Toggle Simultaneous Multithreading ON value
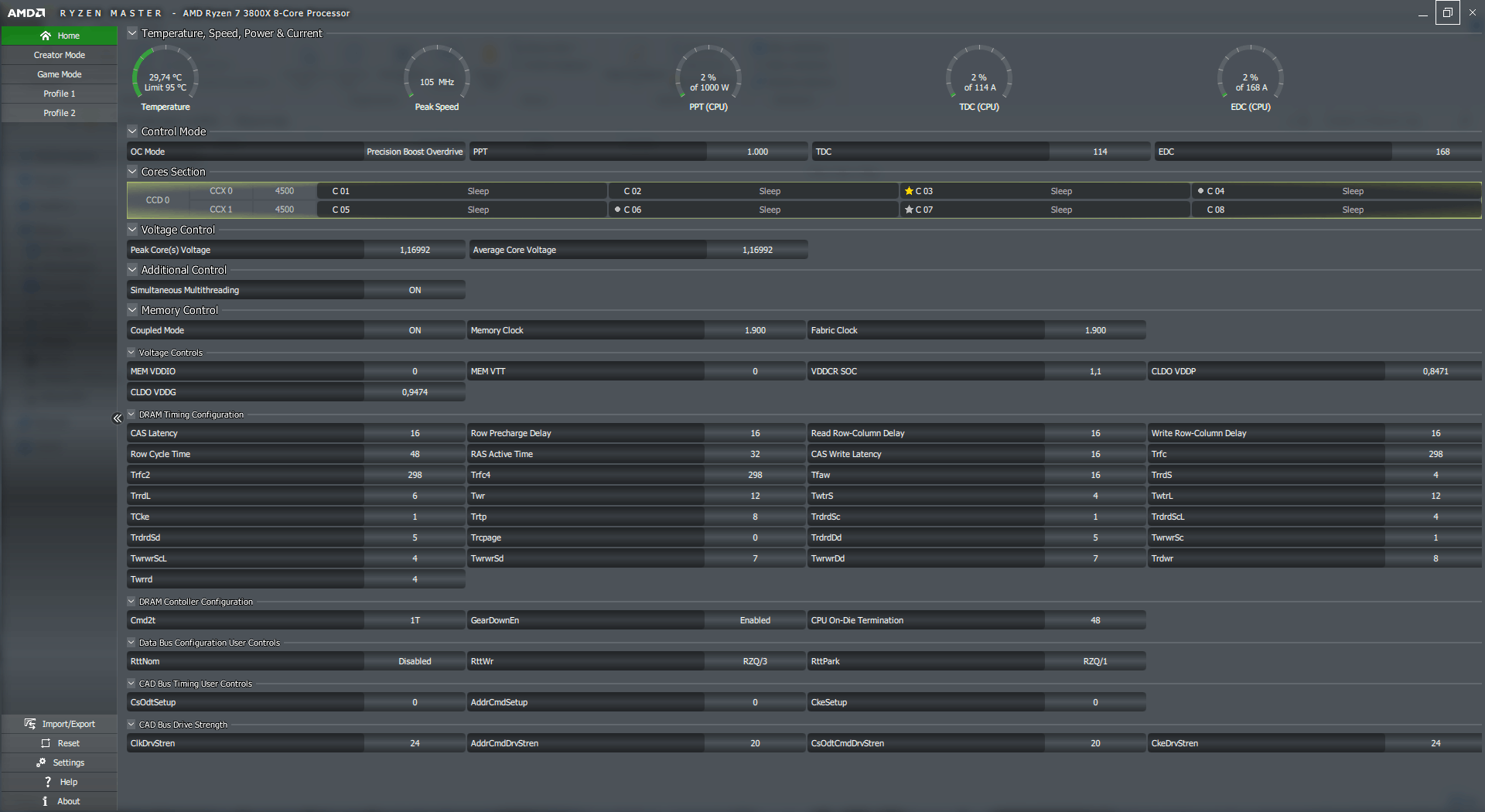The height and width of the screenshot is (812, 1485). pos(415,290)
